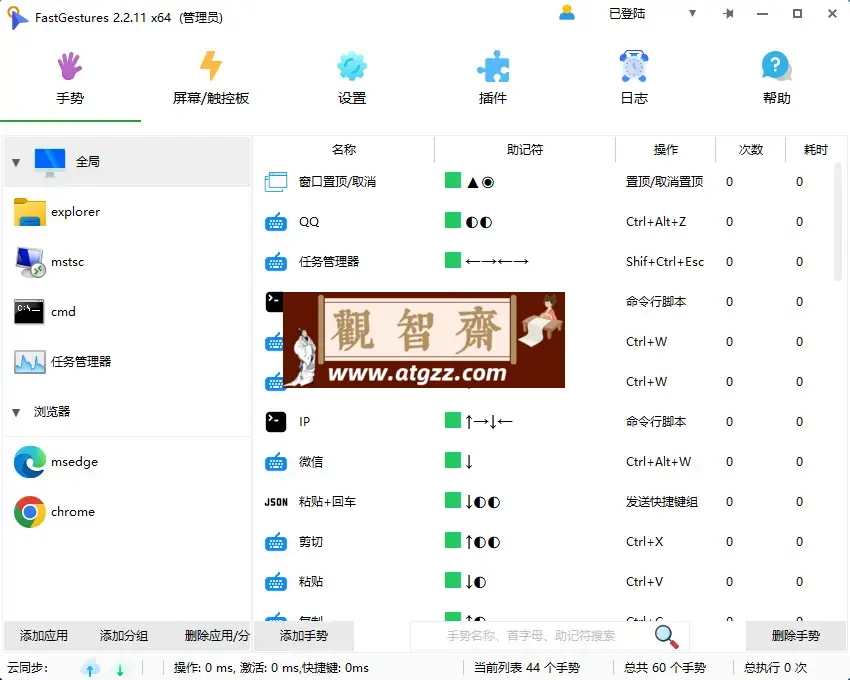Click the QQ gesture keyboard icon

pos(276,222)
